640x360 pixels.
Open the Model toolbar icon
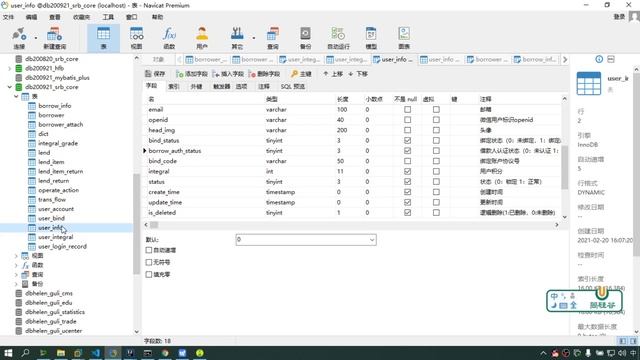pyautogui.click(x=371, y=38)
